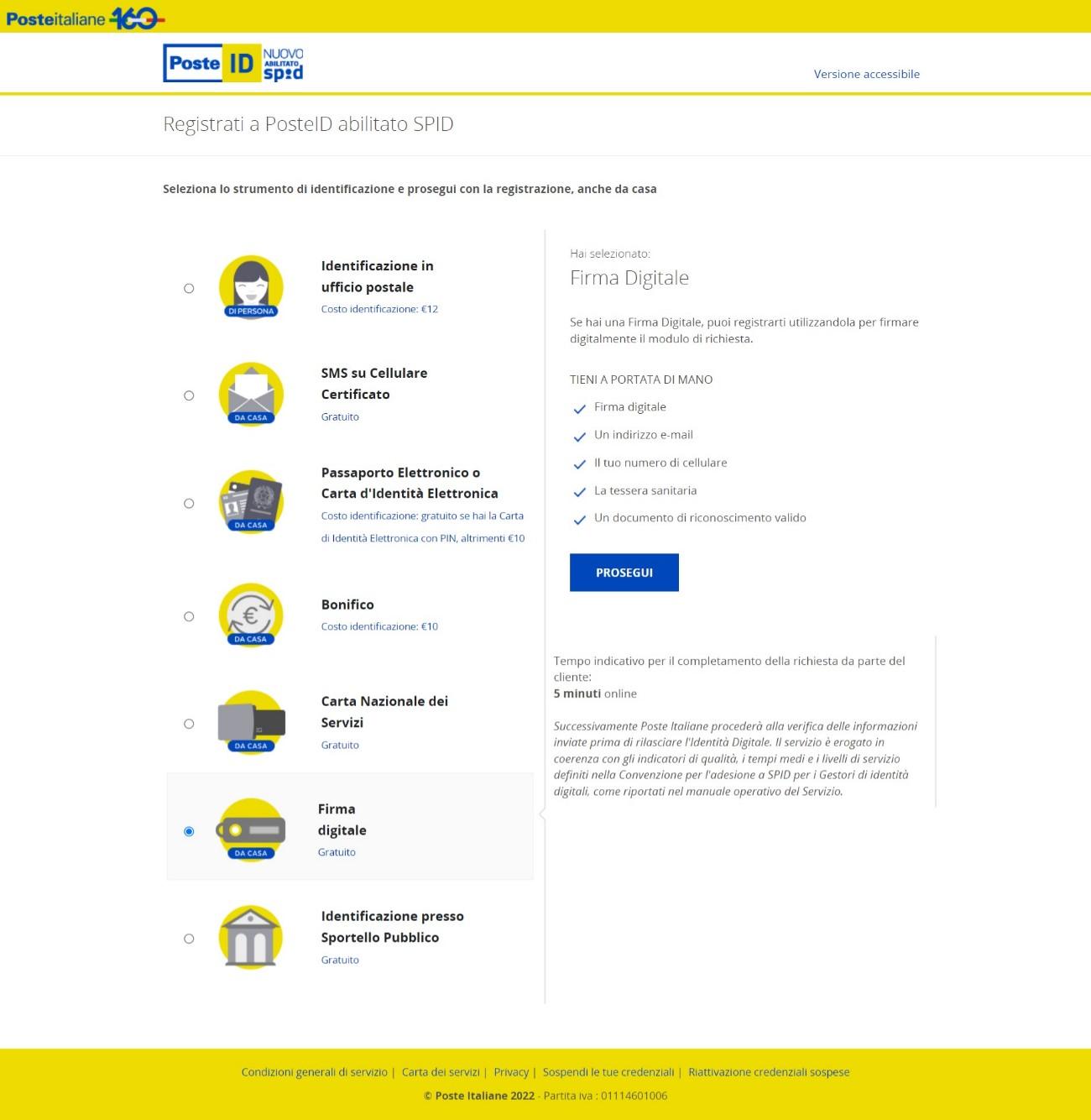The width and height of the screenshot is (1091, 1120).
Task: Click the 'SMS su Cellulare Certificato' title
Action: 374,384
